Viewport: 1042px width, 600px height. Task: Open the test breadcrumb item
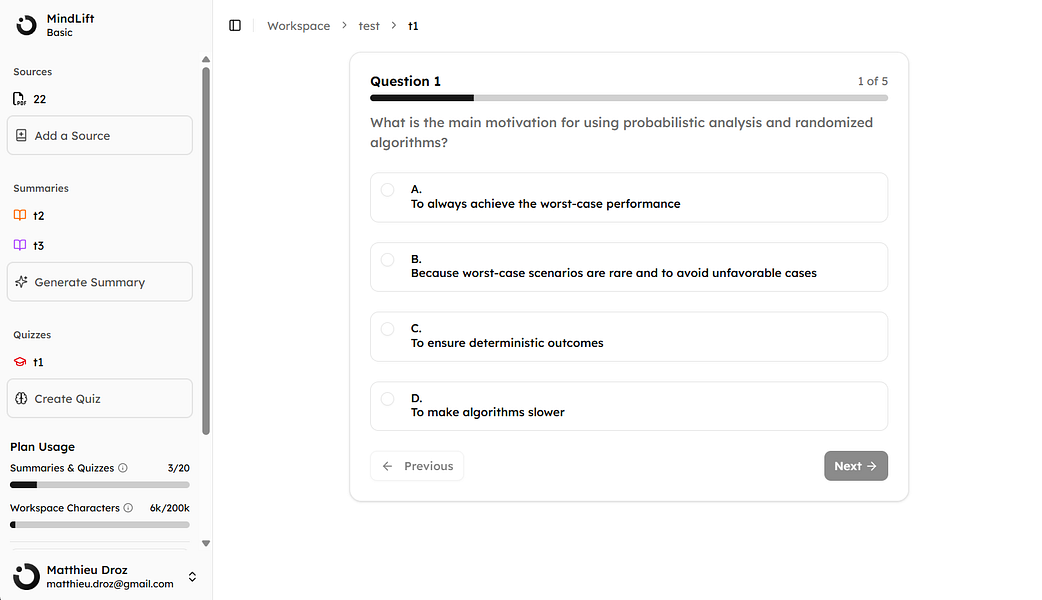coord(369,26)
